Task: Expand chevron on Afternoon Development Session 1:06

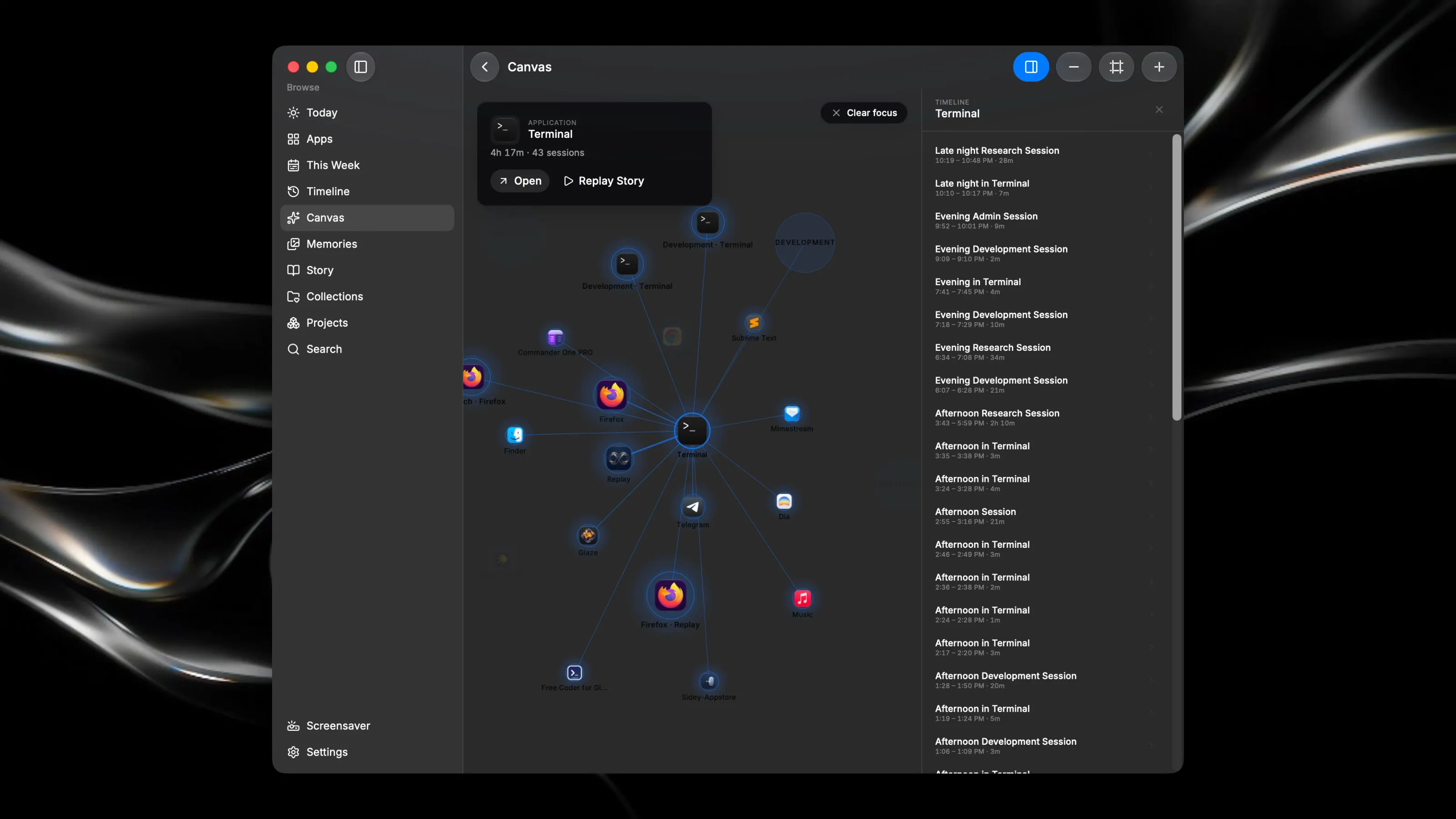Action: click(x=1151, y=746)
